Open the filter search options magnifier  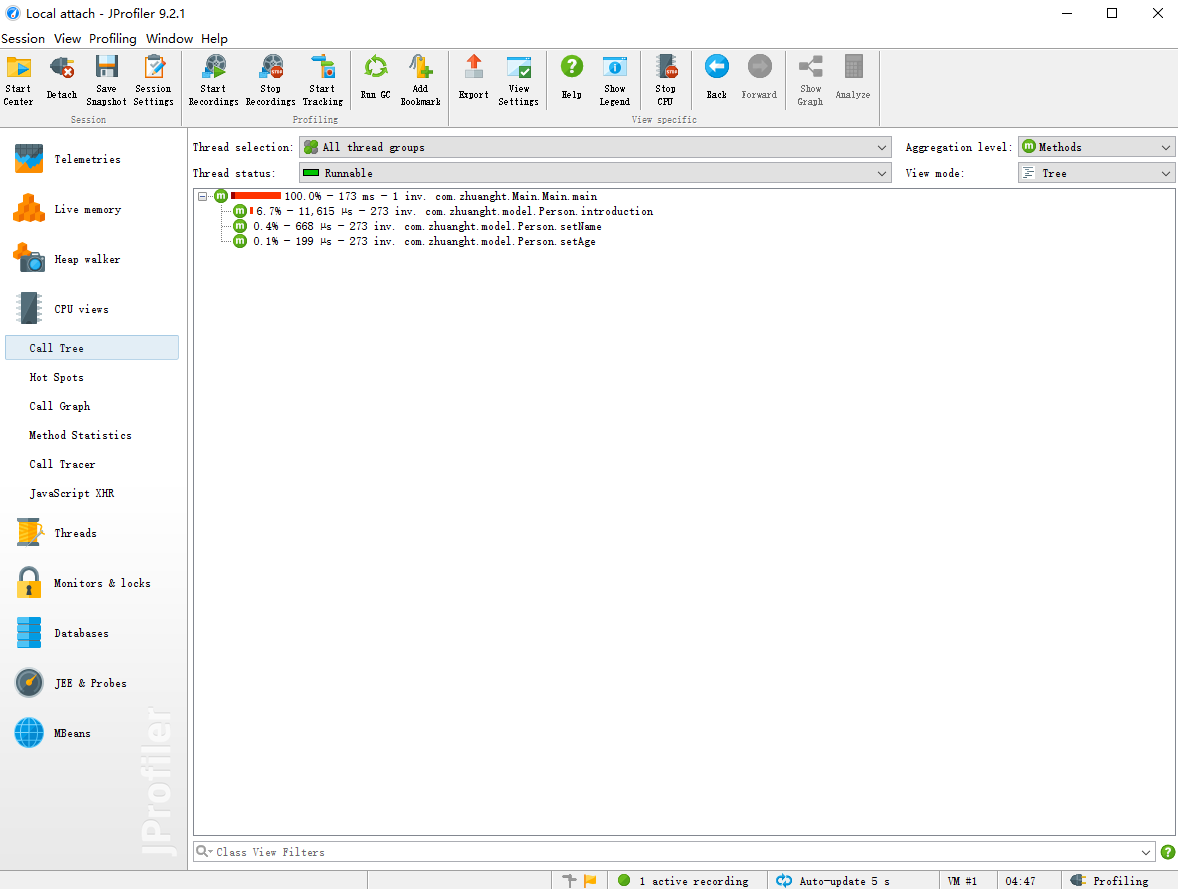tap(204, 851)
